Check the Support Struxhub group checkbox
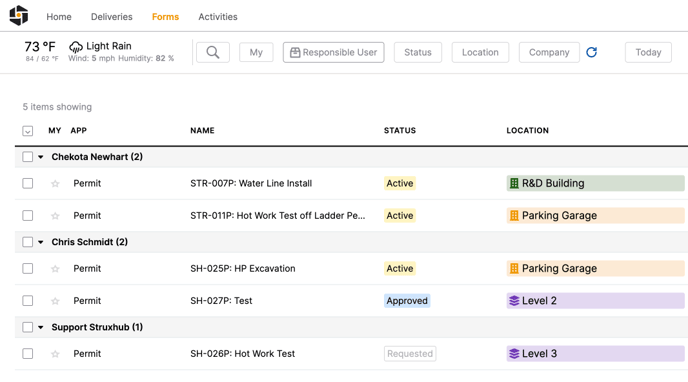 coord(28,327)
